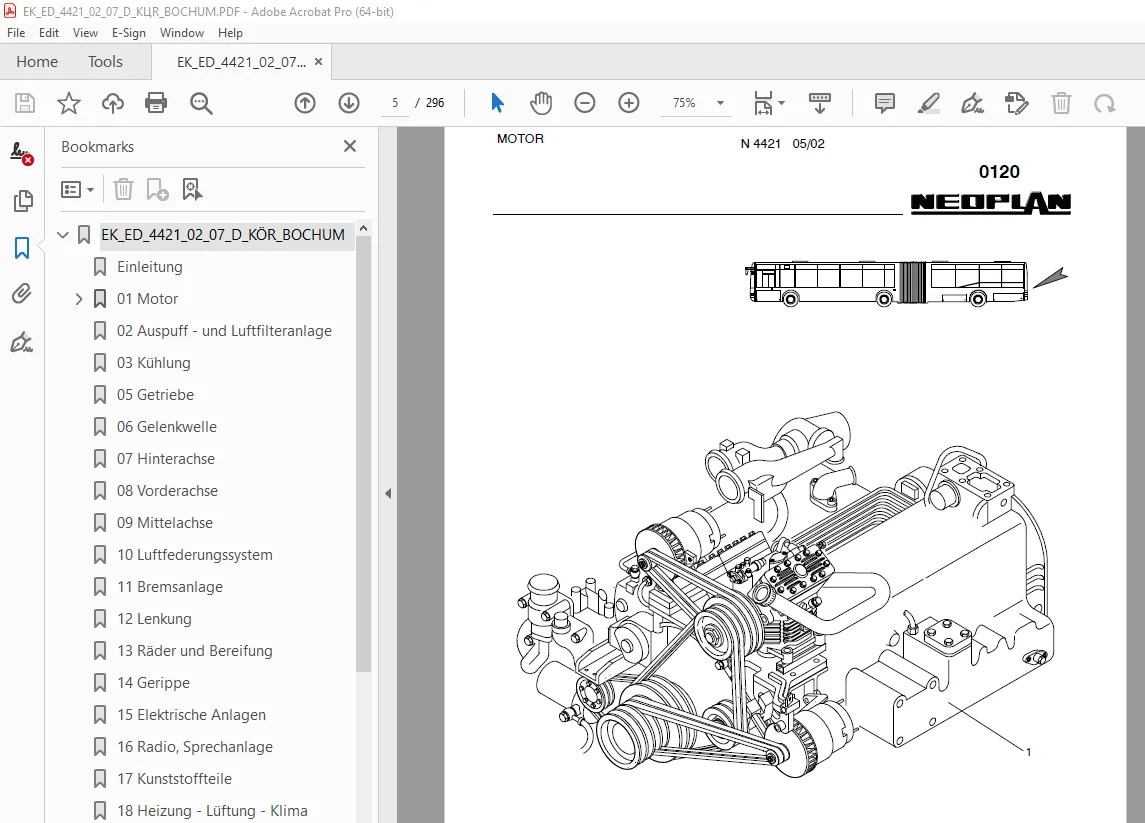Open the 06 Gelenkwelle bookmark
This screenshot has height=823, width=1145.
(x=166, y=426)
